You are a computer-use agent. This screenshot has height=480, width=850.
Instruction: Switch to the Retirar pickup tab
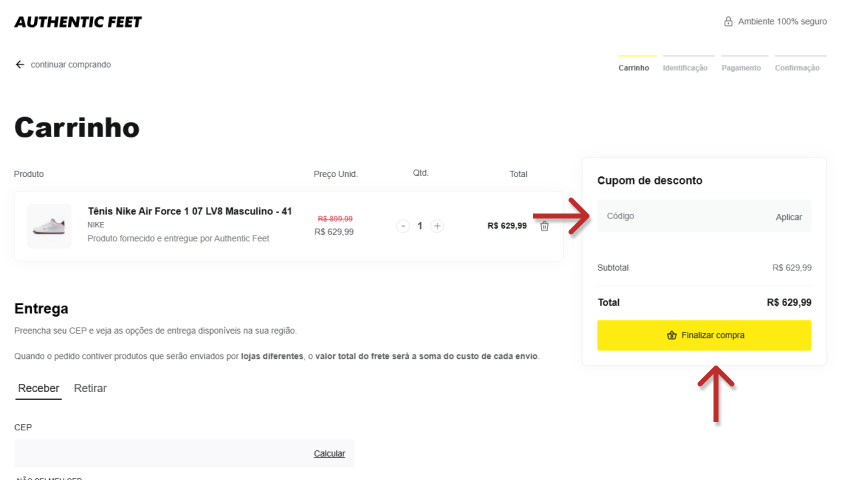coord(90,388)
